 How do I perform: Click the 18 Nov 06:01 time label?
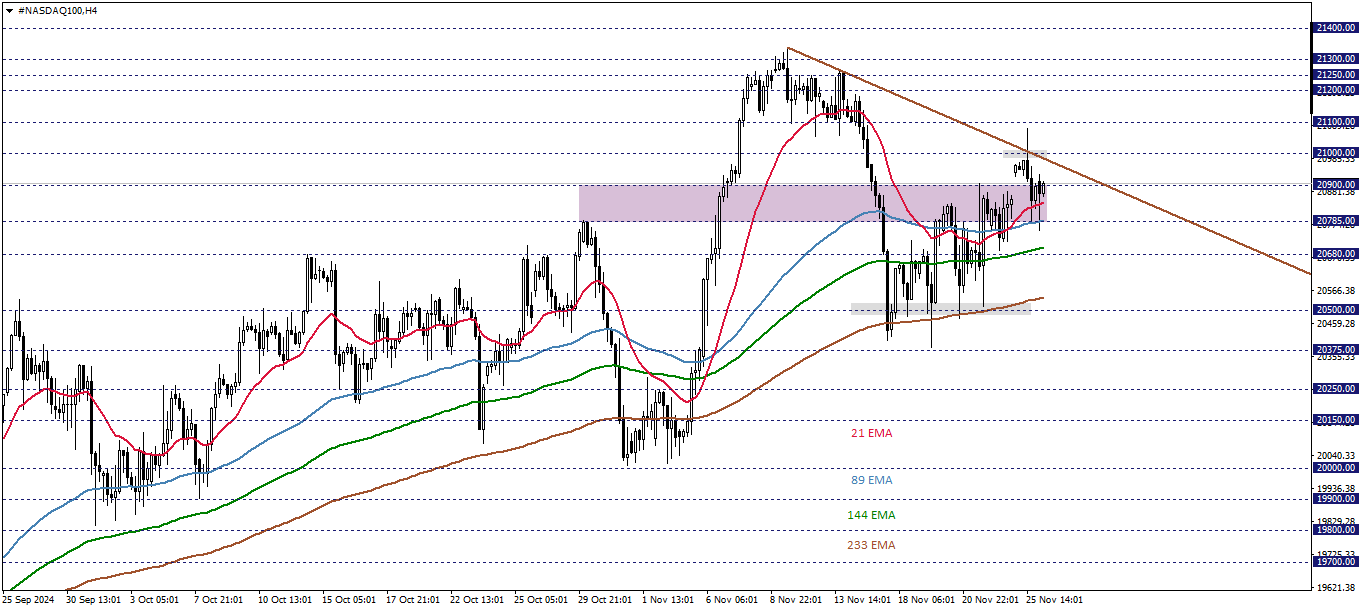pyautogui.click(x=926, y=600)
